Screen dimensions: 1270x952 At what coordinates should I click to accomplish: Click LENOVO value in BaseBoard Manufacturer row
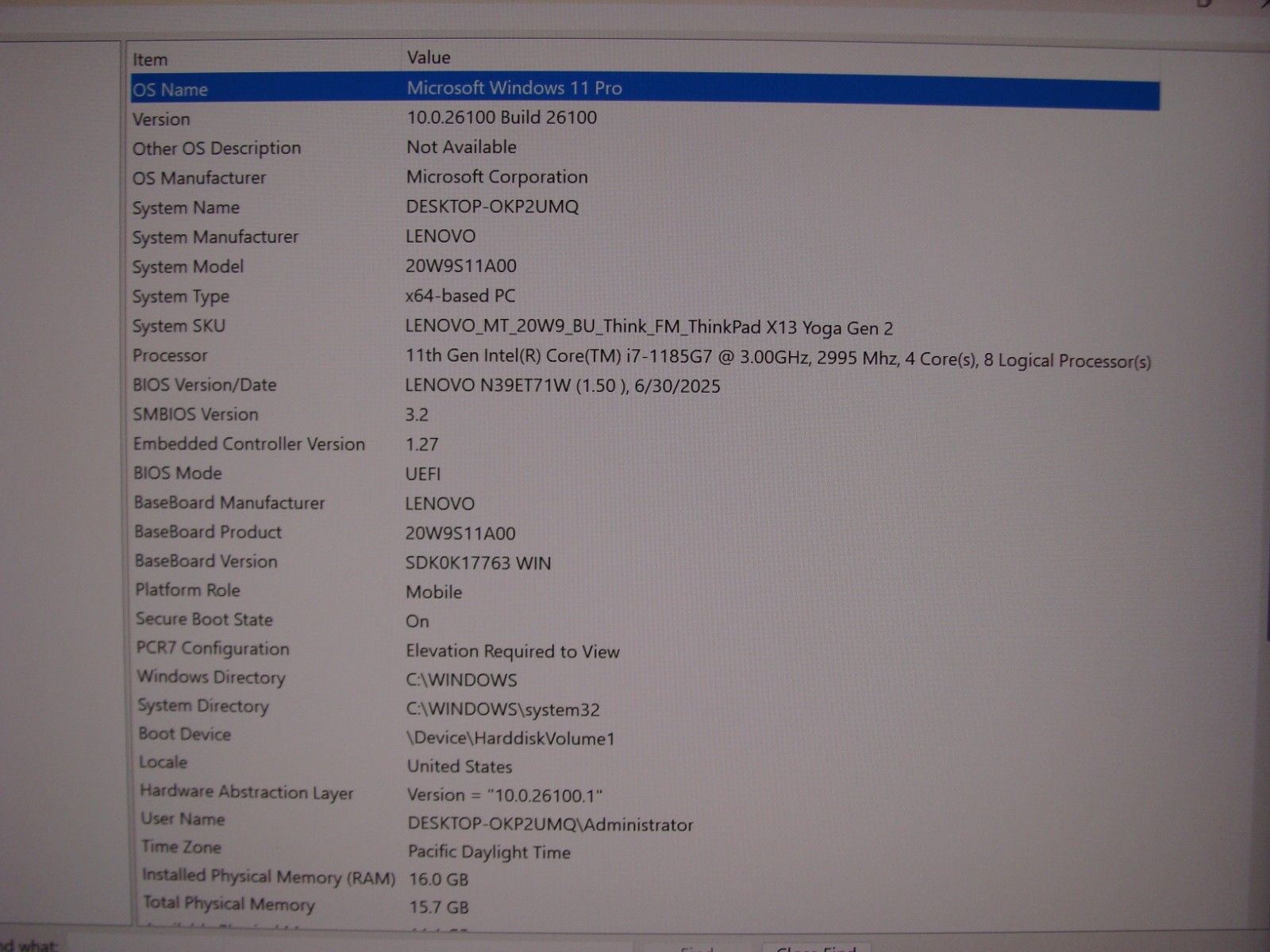coord(440,504)
